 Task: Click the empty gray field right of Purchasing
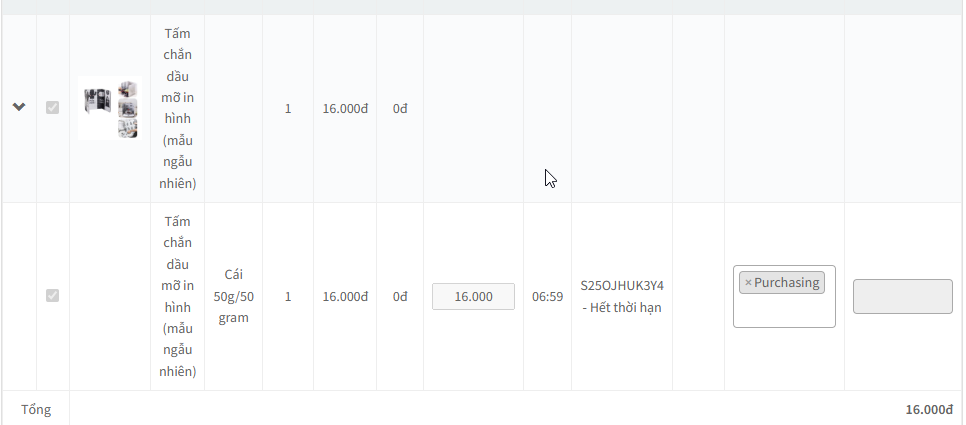point(903,296)
